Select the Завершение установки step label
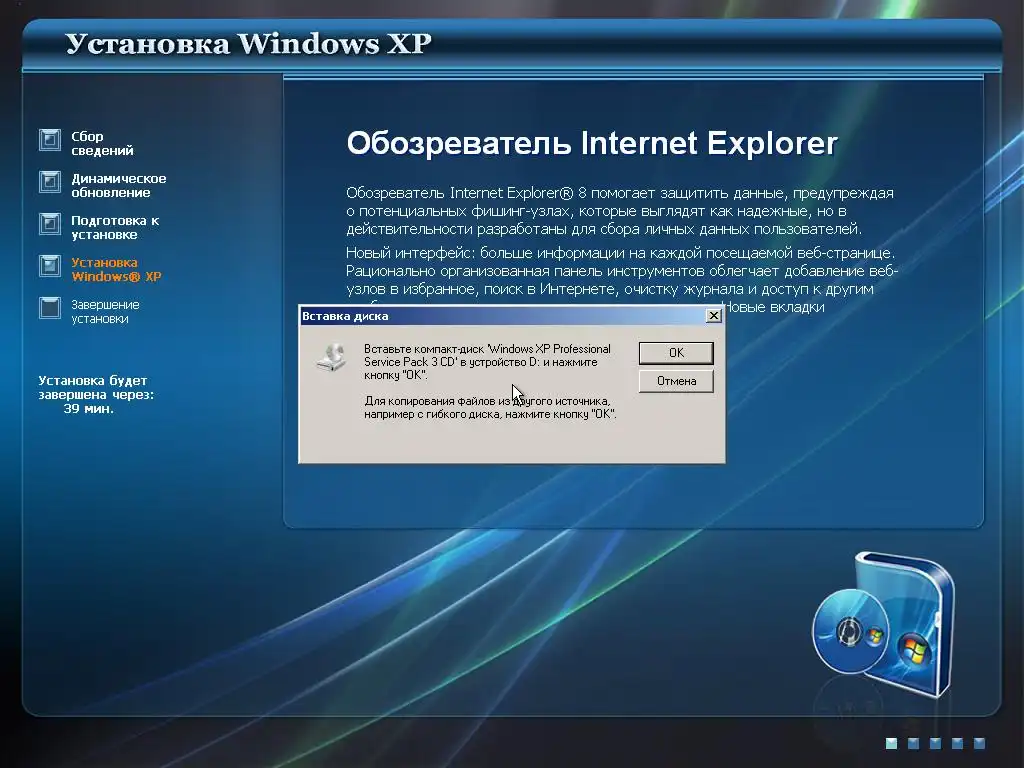 [x=105, y=312]
